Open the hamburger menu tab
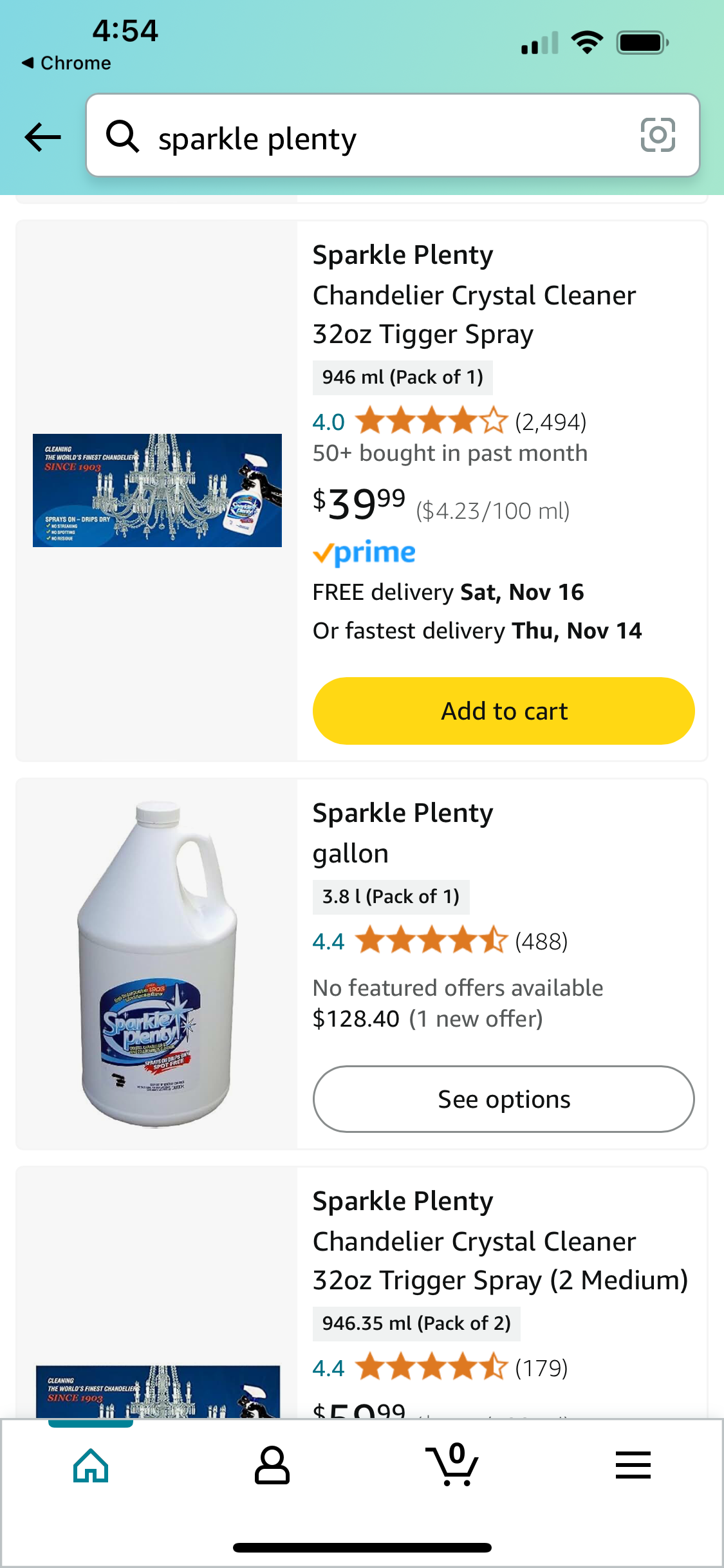The width and height of the screenshot is (724, 1568). pyautogui.click(x=633, y=1466)
